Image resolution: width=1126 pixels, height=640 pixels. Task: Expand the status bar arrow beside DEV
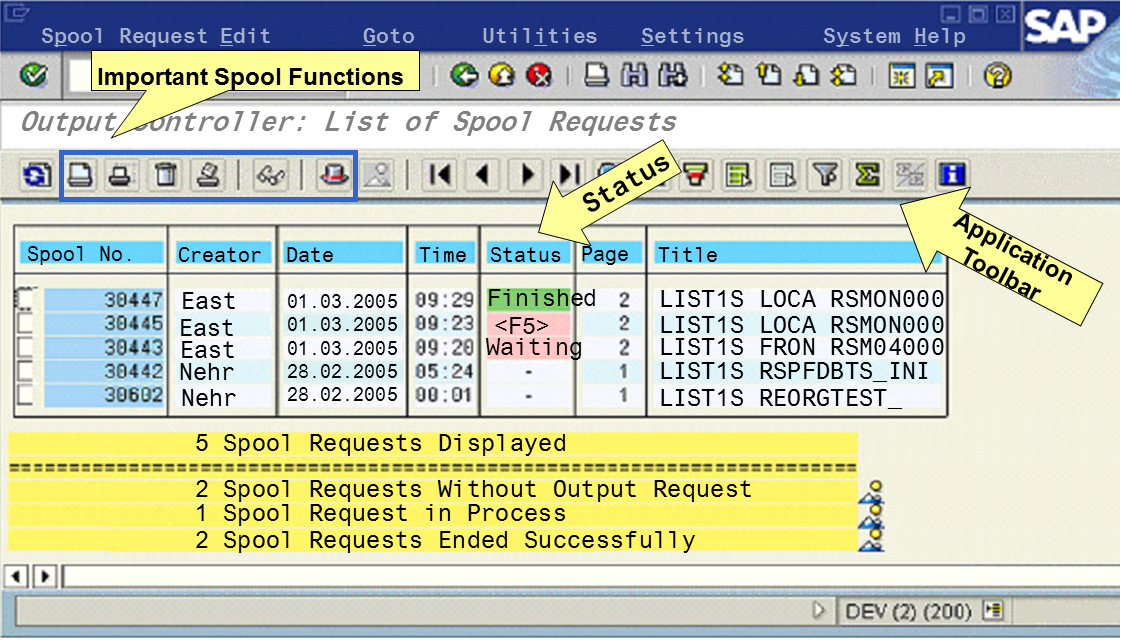coord(820,610)
